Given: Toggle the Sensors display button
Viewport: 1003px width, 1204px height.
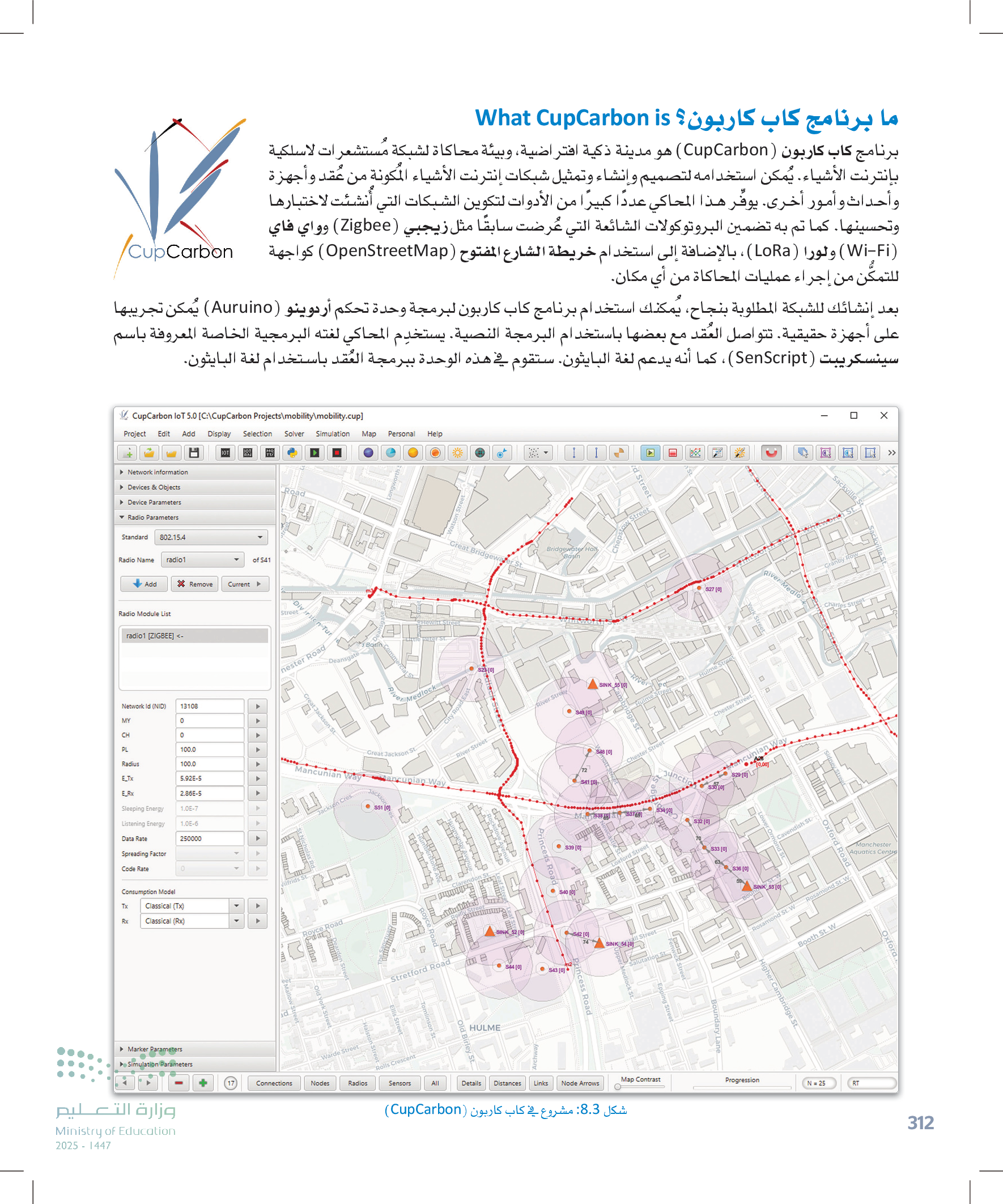Looking at the screenshot, I should pos(399,1083).
